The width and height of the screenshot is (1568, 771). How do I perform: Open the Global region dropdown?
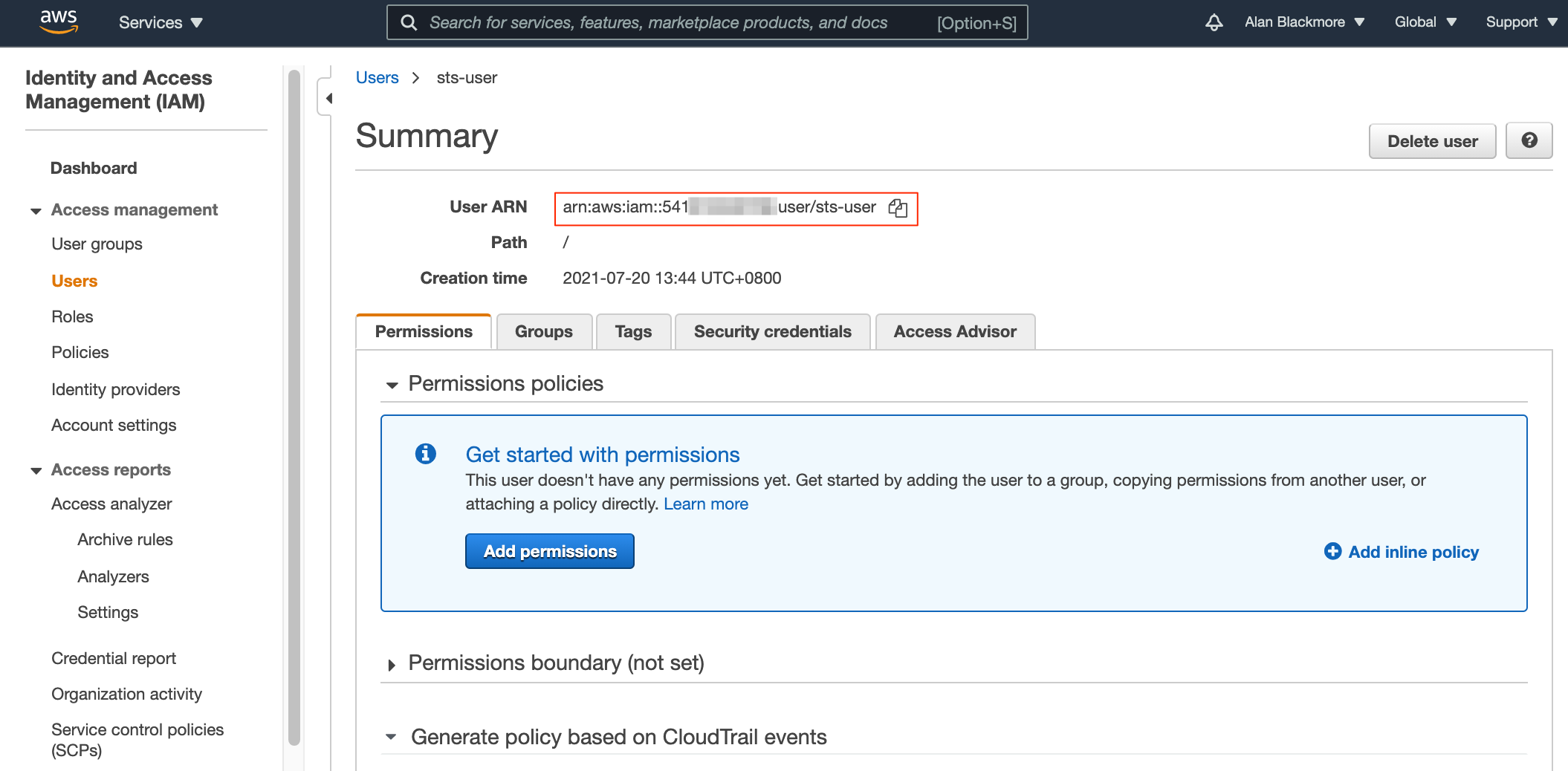[1423, 22]
